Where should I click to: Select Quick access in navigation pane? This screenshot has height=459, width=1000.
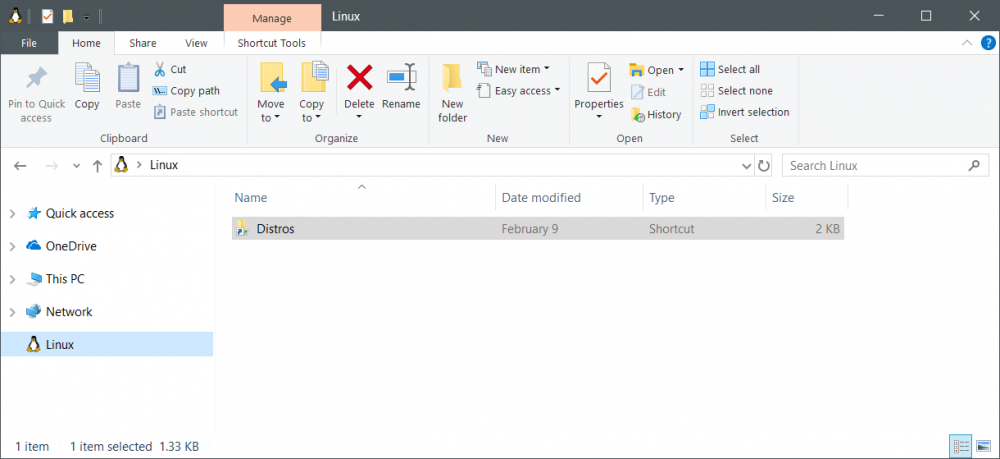click(80, 214)
